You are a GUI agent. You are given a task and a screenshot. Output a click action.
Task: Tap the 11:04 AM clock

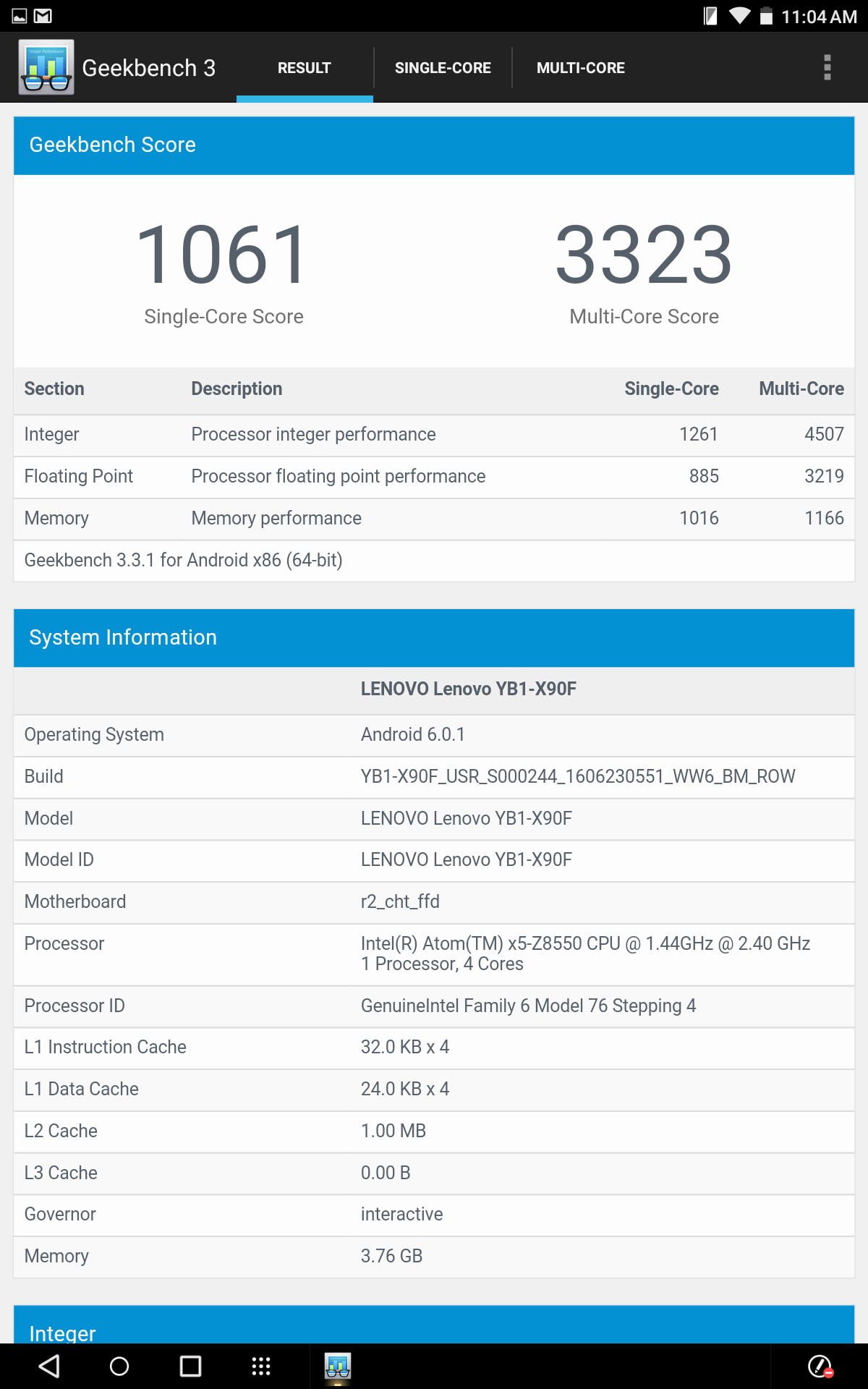pyautogui.click(x=819, y=17)
